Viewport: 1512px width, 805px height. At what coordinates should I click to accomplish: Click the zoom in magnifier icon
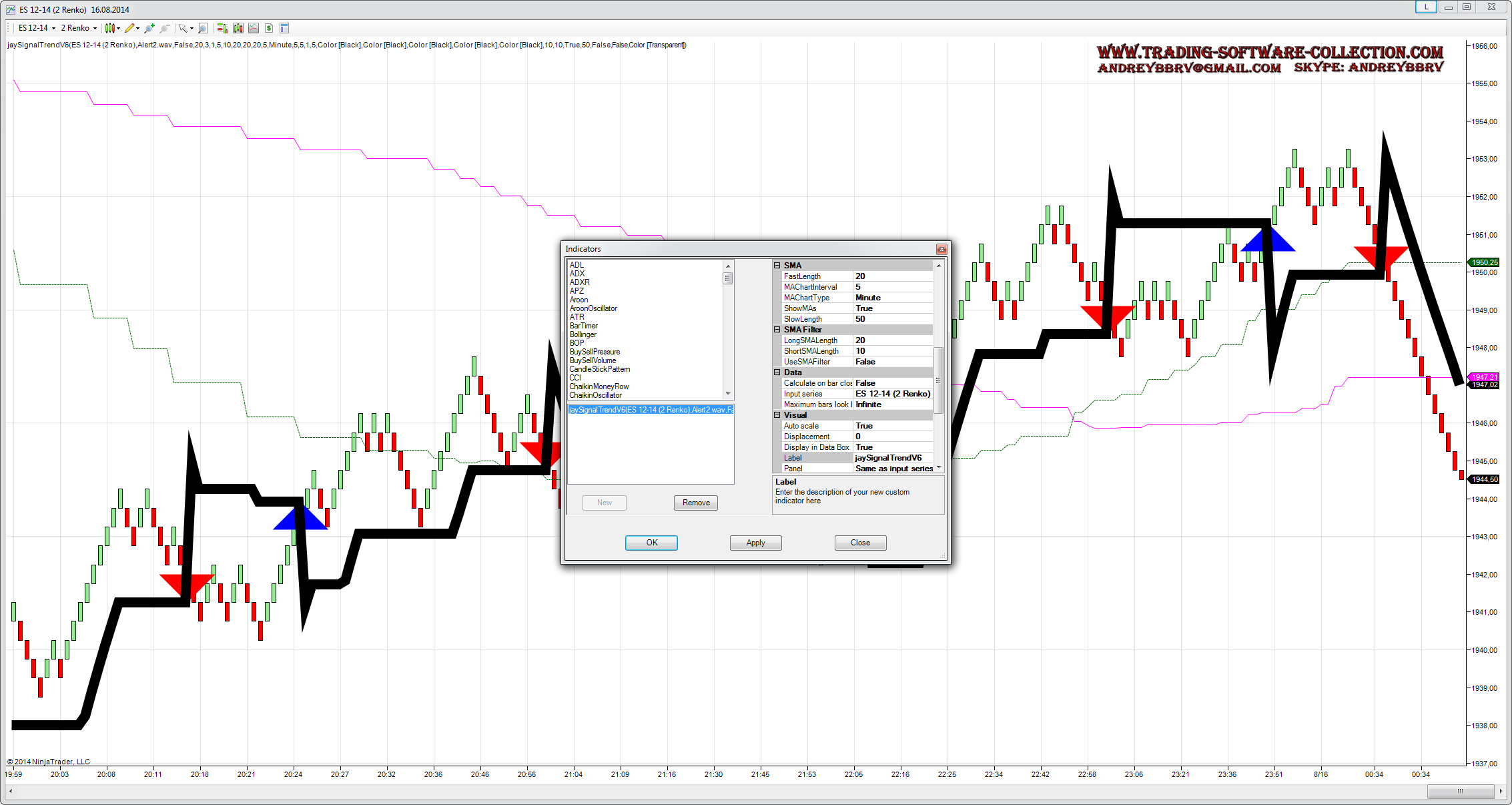click(x=149, y=28)
